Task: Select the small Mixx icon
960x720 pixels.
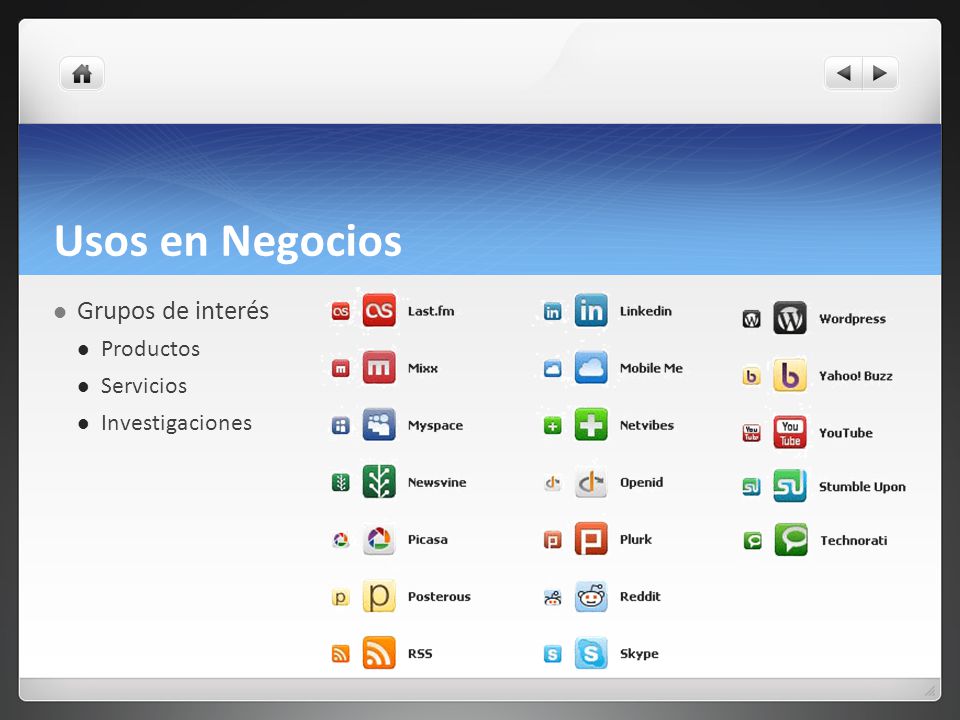Action: click(x=340, y=368)
